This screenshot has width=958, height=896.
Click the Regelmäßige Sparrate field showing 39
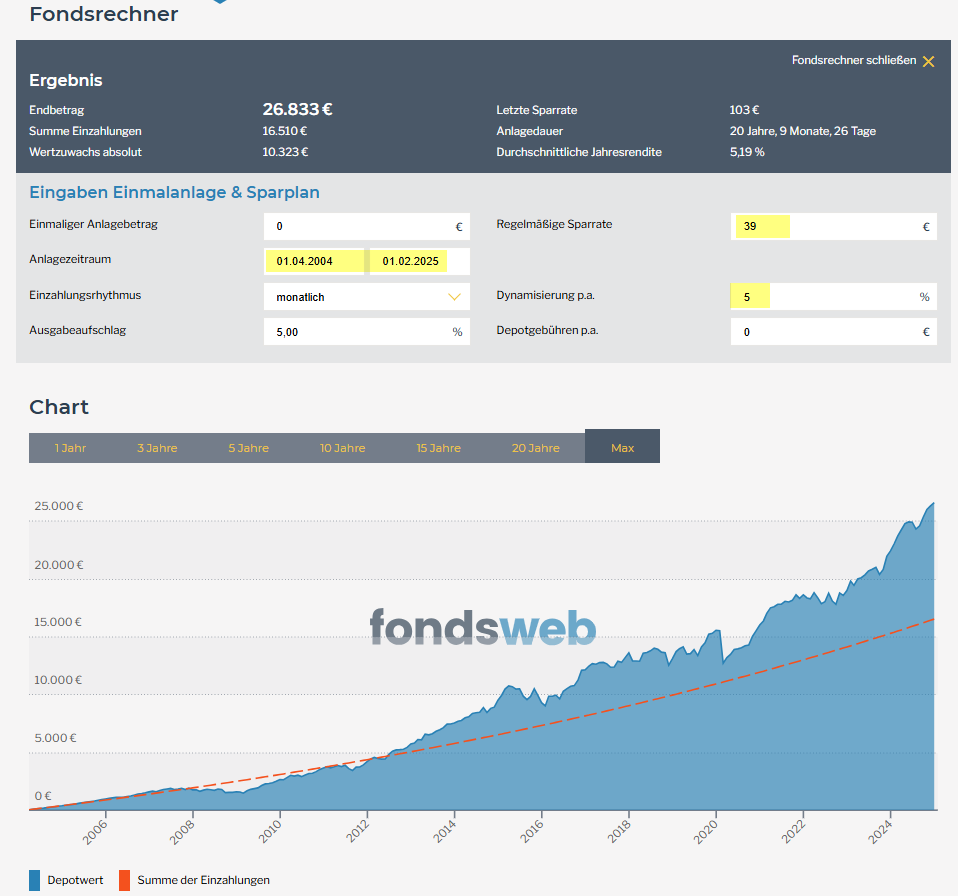point(833,227)
